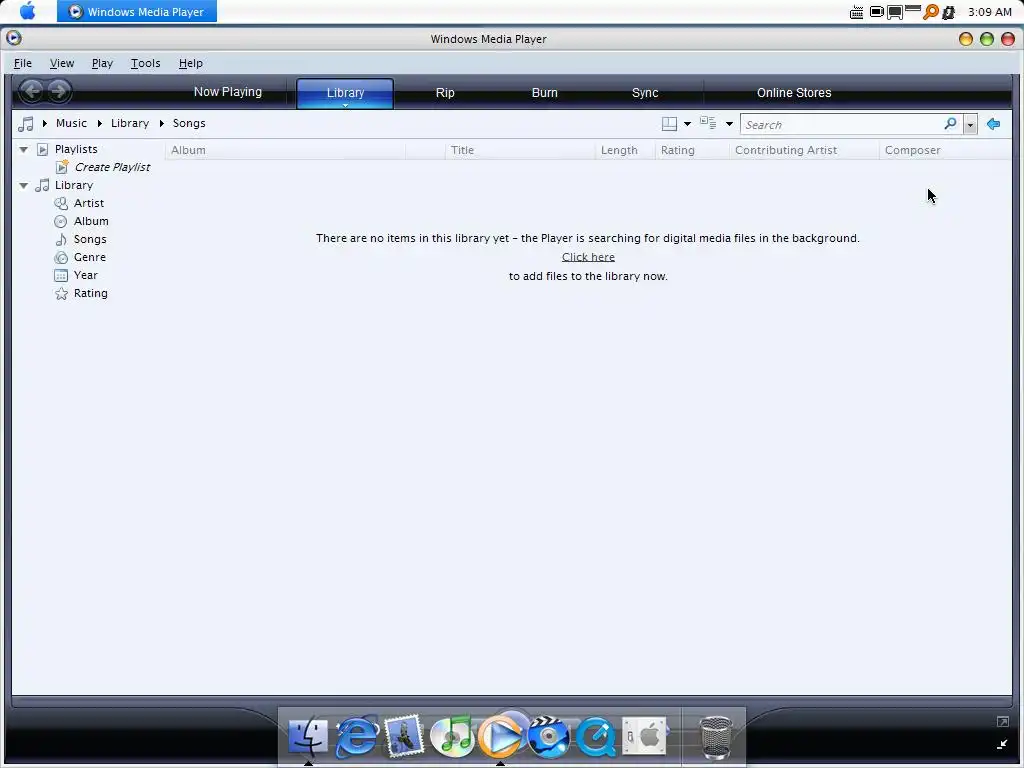This screenshot has width=1024, height=768.
Task: Open the Search box dropdown arrow
Action: pyautogui.click(x=970, y=125)
